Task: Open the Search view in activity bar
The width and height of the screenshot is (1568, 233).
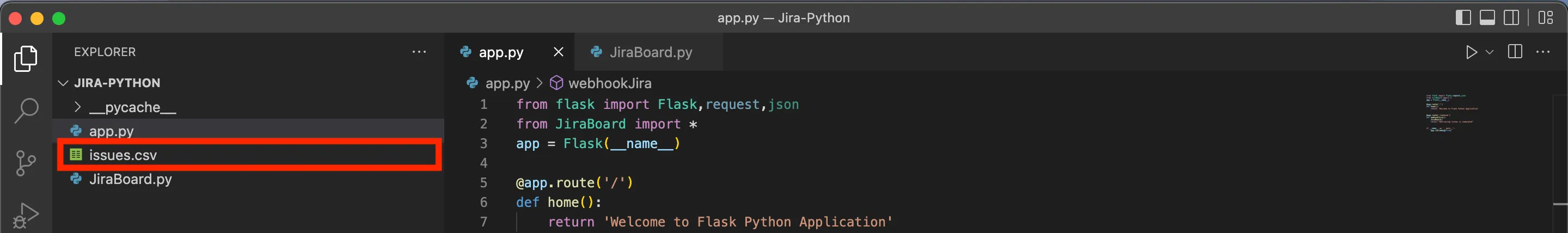Action: click(26, 111)
